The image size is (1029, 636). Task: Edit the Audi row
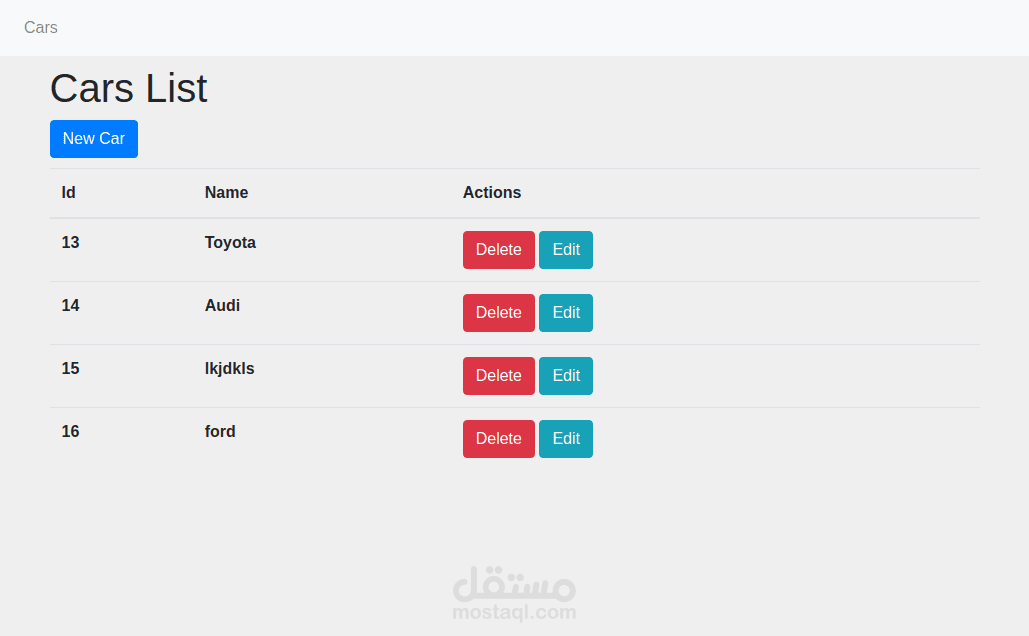pyautogui.click(x=566, y=313)
